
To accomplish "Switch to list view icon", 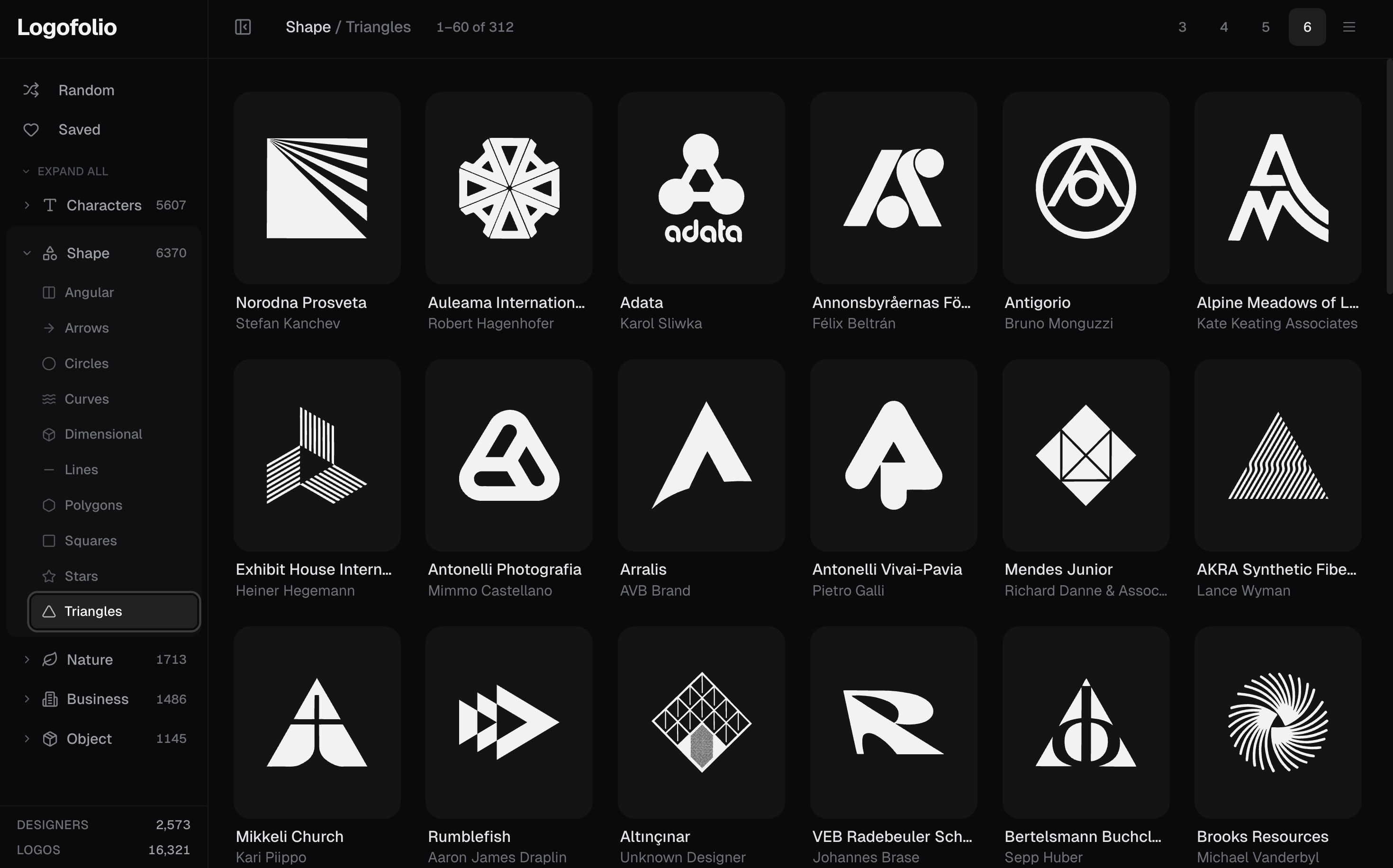I will click(x=1349, y=27).
